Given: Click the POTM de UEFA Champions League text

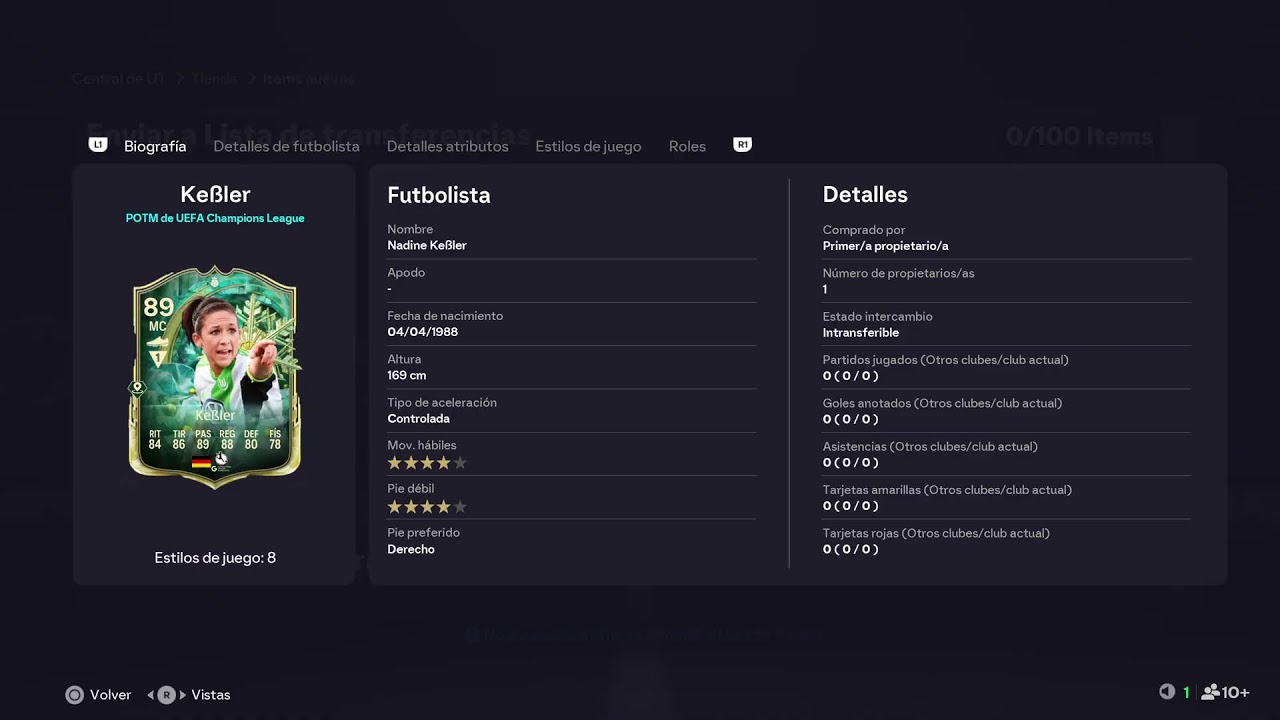Looking at the screenshot, I should 215,218.
